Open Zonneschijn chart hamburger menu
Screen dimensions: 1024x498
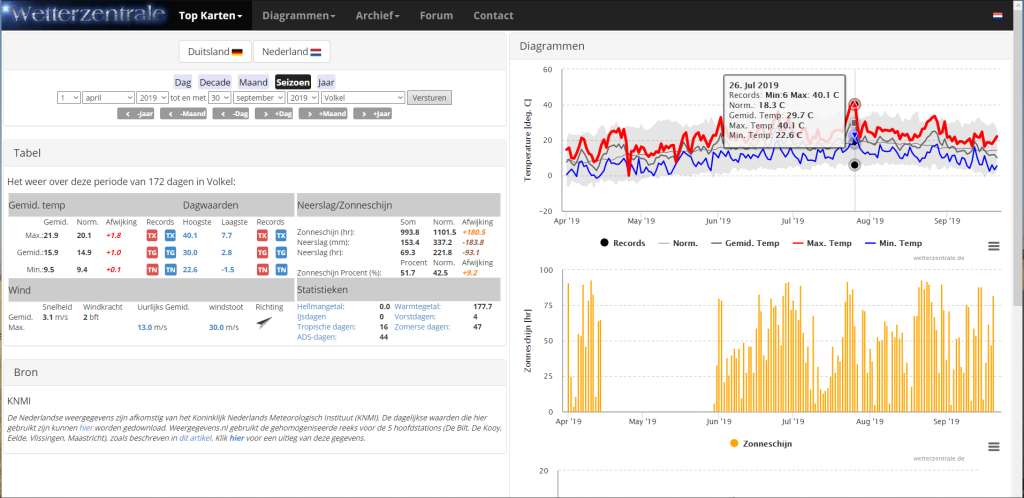click(993, 447)
